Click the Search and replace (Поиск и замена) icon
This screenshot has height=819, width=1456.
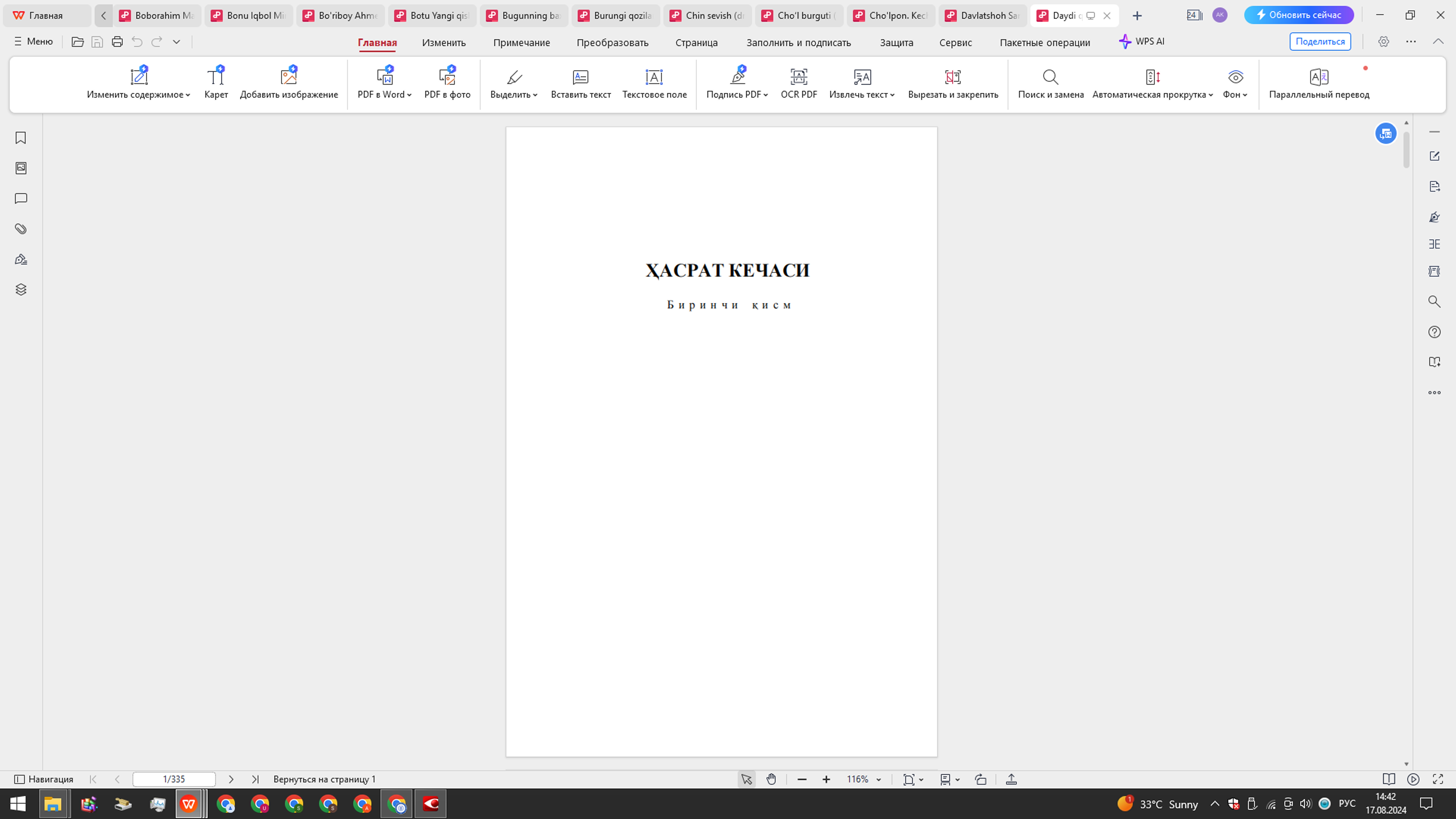point(1050,77)
